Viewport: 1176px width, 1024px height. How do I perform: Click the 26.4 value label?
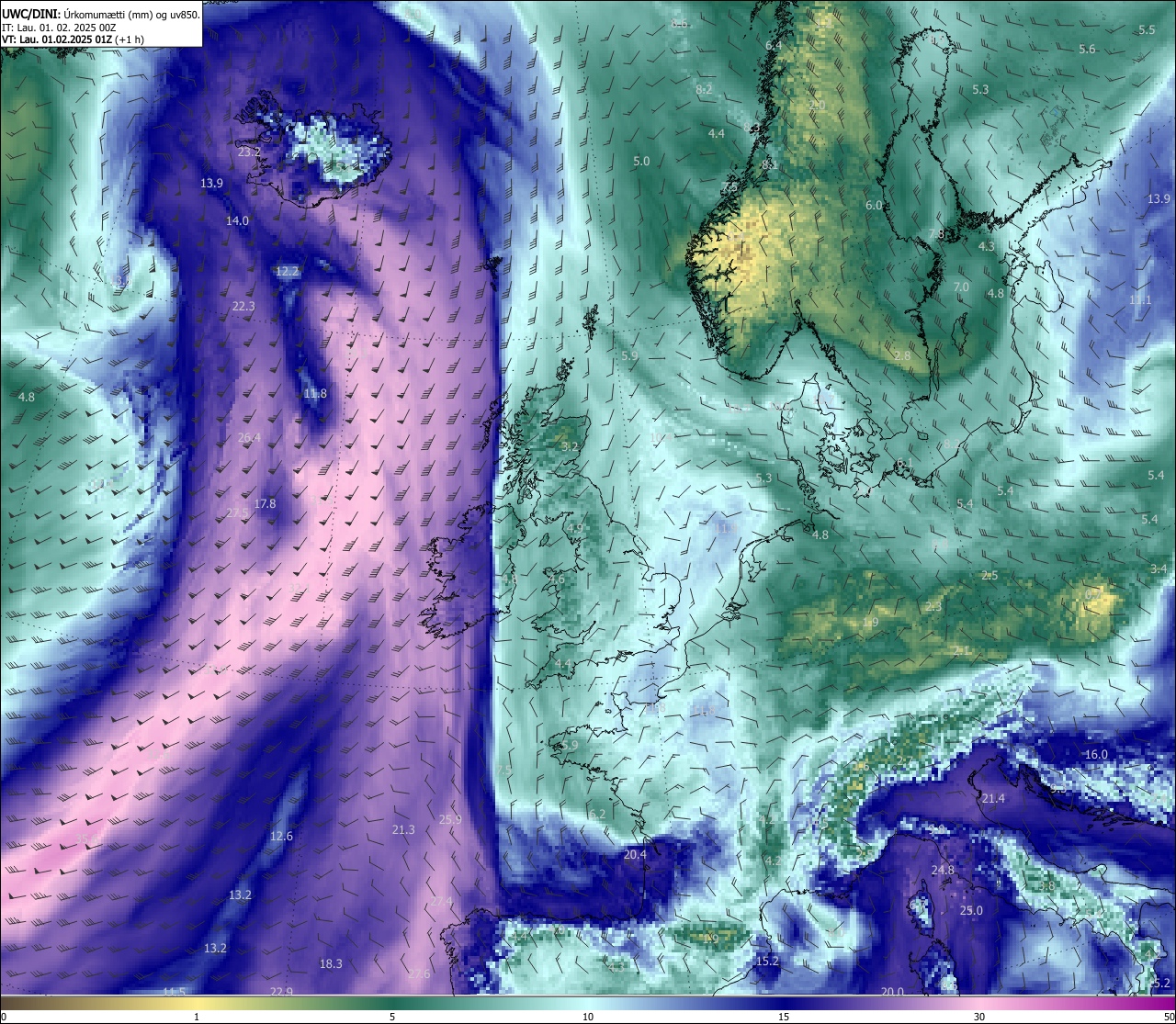pyautogui.click(x=249, y=437)
